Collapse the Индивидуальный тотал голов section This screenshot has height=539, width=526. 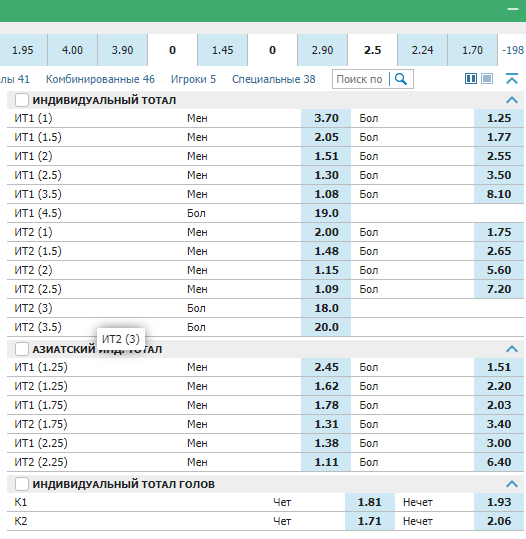(512, 484)
